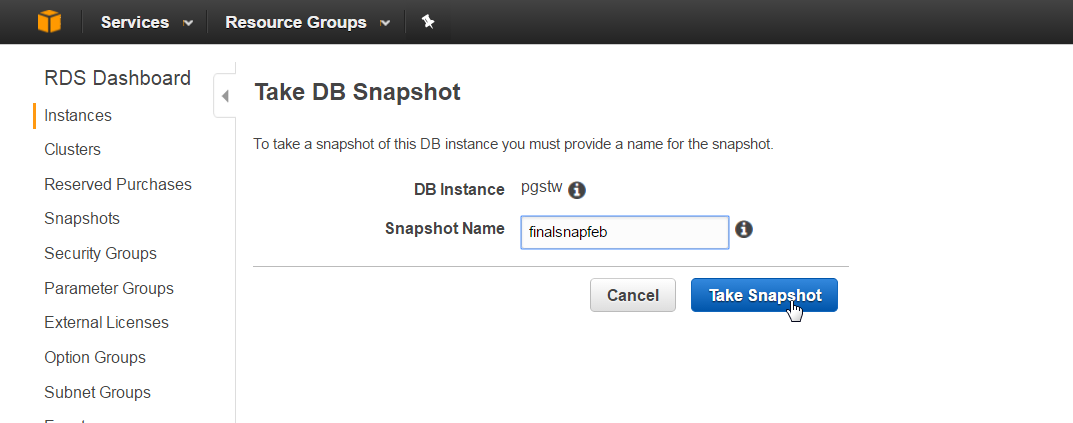
Task: Expand the Services dropdown arrow
Action: [x=188, y=23]
